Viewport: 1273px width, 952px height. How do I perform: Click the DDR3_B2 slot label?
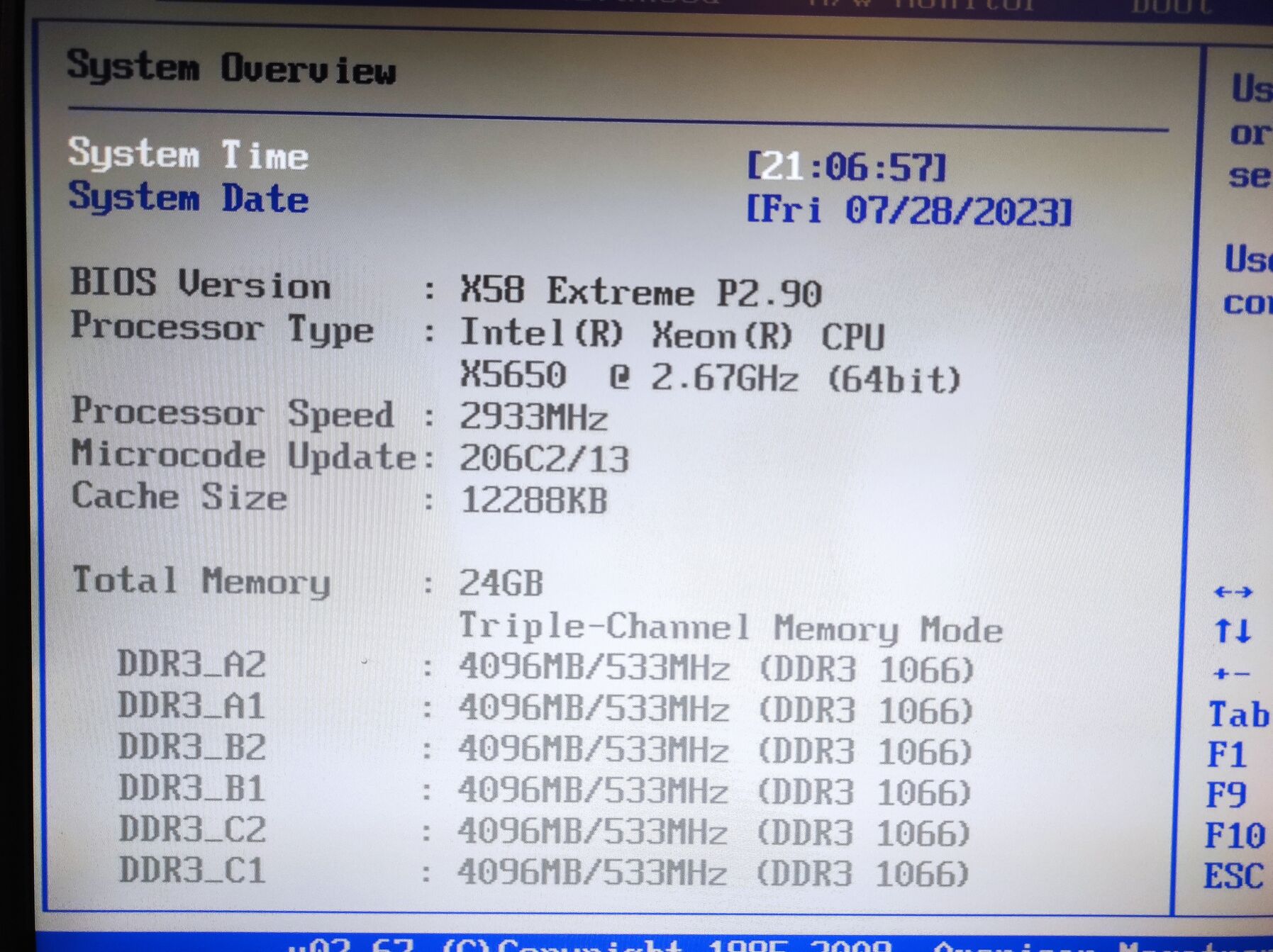point(191,747)
